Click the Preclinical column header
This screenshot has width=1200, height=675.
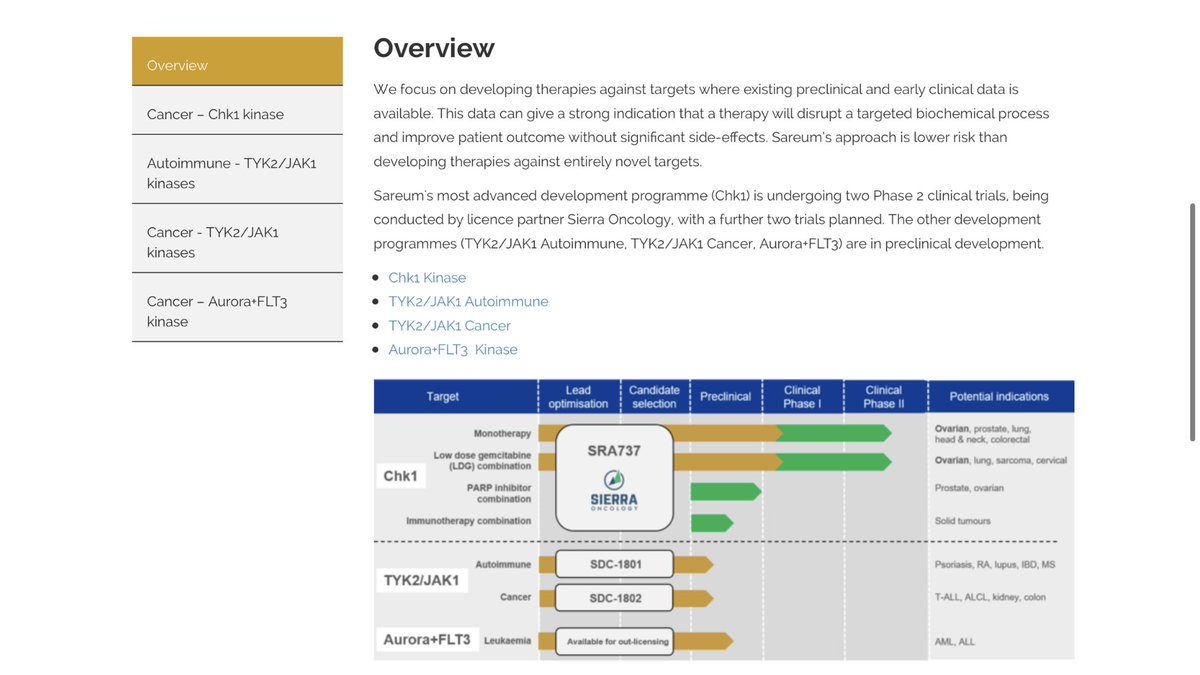(725, 397)
